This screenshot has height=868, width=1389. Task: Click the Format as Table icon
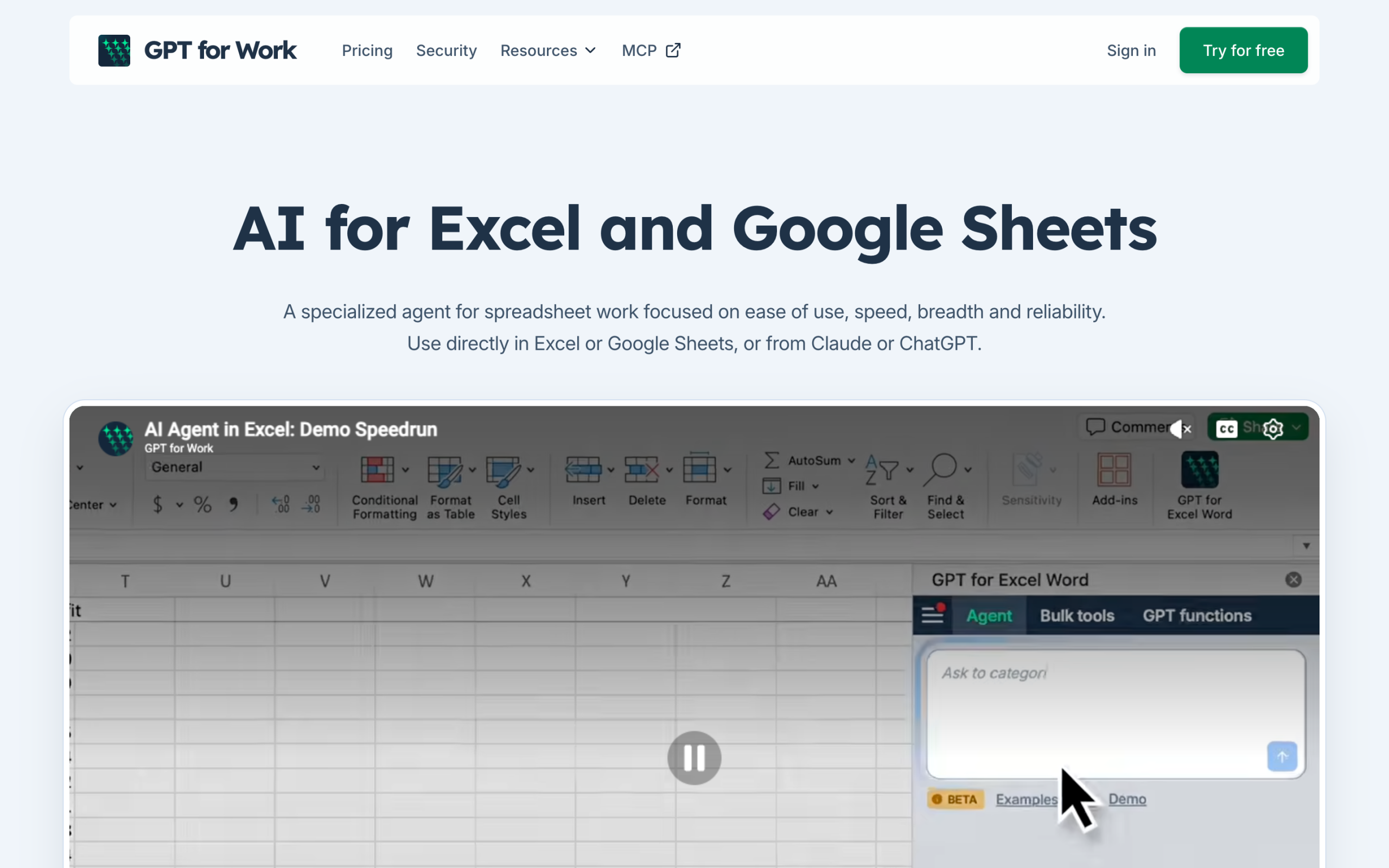(x=445, y=471)
